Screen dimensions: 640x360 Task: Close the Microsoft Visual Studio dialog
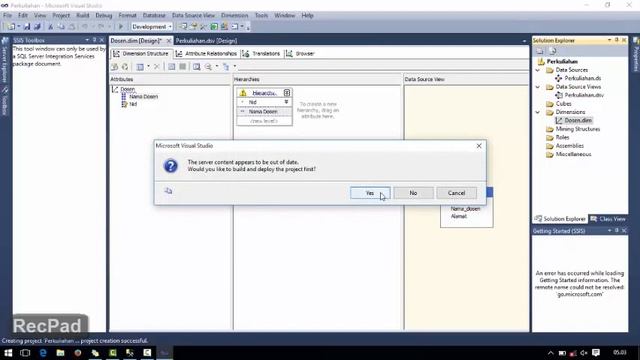click(x=479, y=146)
